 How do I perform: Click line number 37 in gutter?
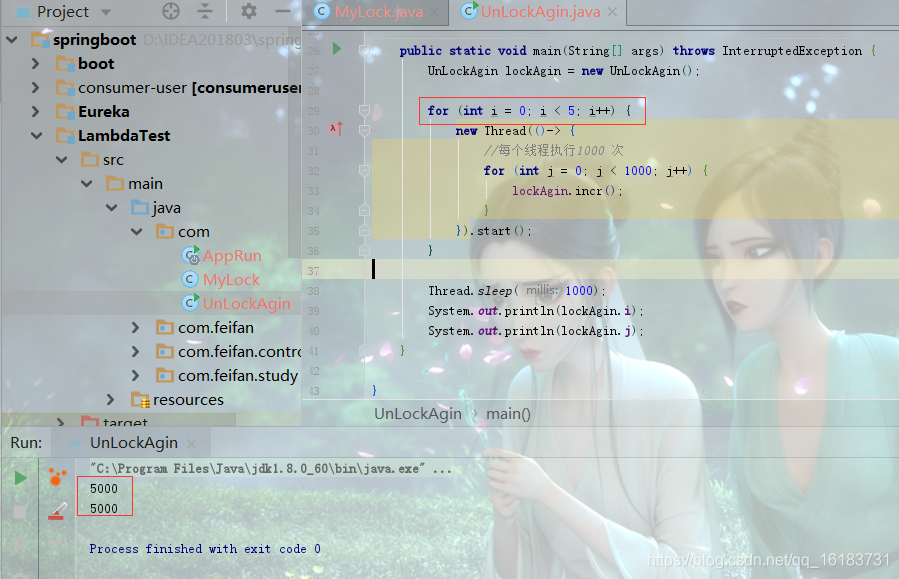point(313,270)
